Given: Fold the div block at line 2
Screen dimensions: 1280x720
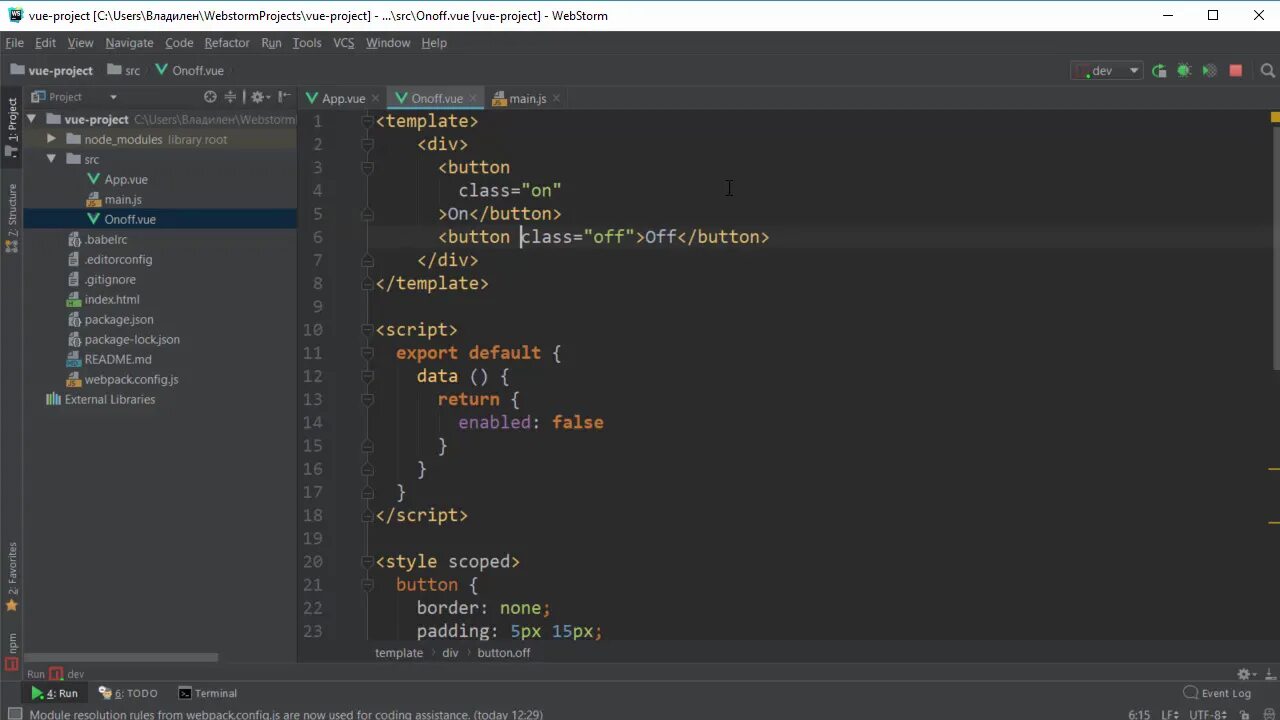Looking at the screenshot, I should (x=367, y=144).
